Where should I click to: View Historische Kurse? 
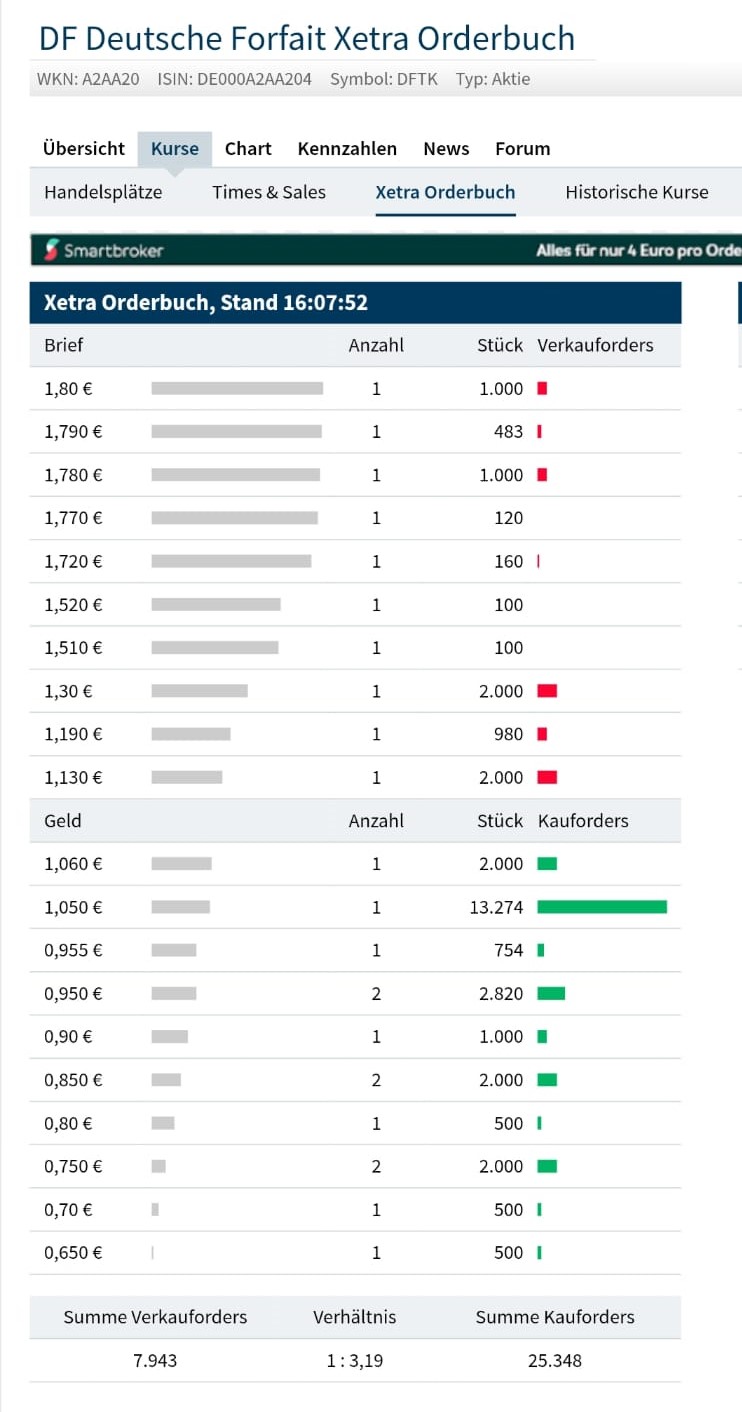[x=636, y=192]
